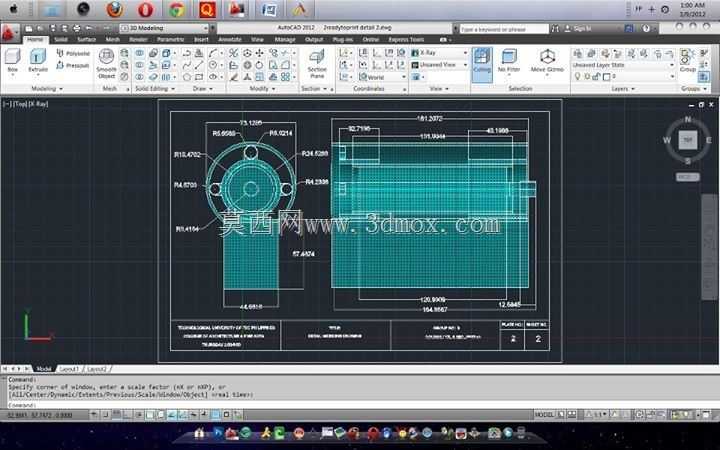The image size is (720, 450).
Task: Click the Apple menu icon
Action: 14,9
